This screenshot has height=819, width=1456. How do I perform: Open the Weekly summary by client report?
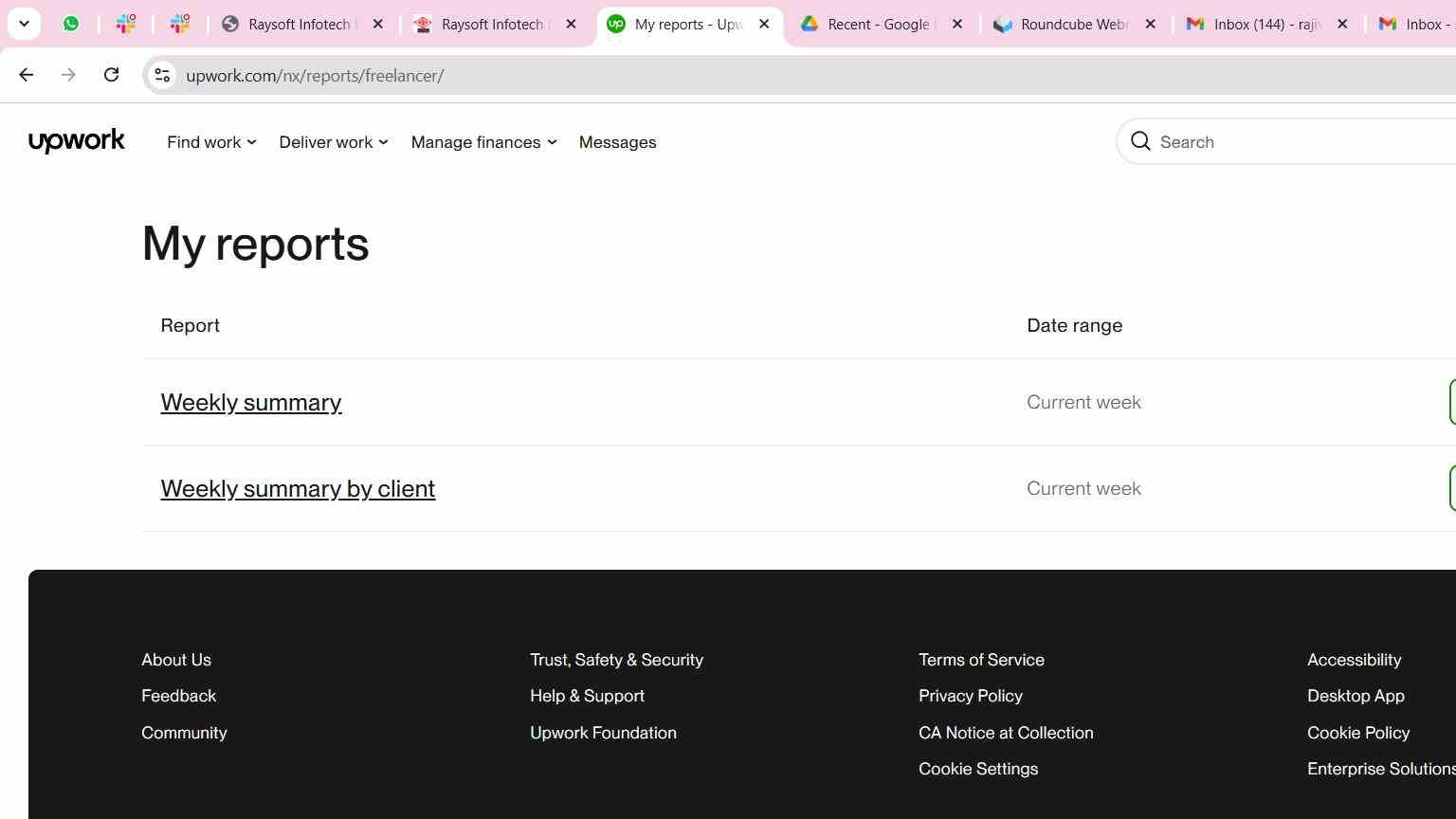point(298,488)
